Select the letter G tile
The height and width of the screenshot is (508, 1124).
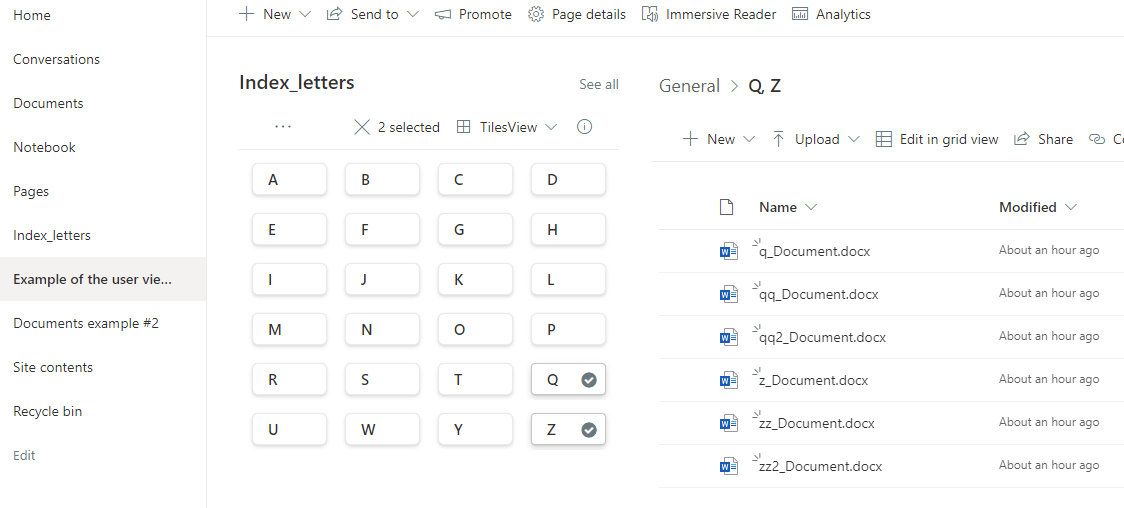475,229
